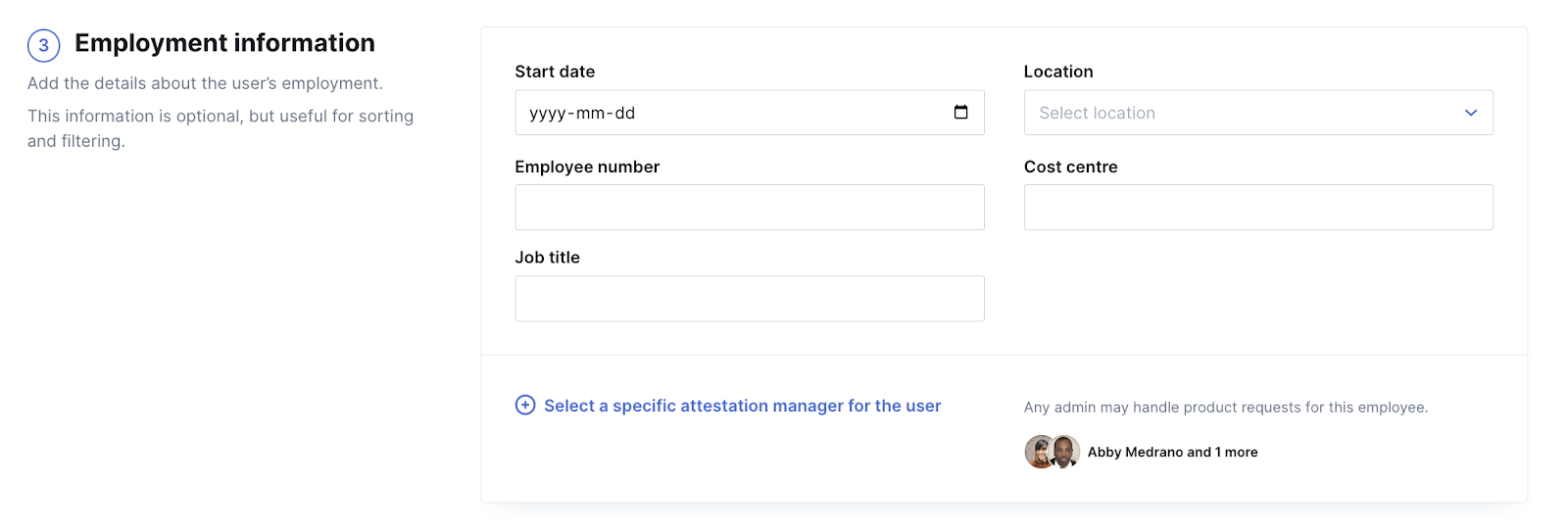The width and height of the screenshot is (1568, 531).
Task: Click Select a specific attestation manager link
Action: point(742,406)
